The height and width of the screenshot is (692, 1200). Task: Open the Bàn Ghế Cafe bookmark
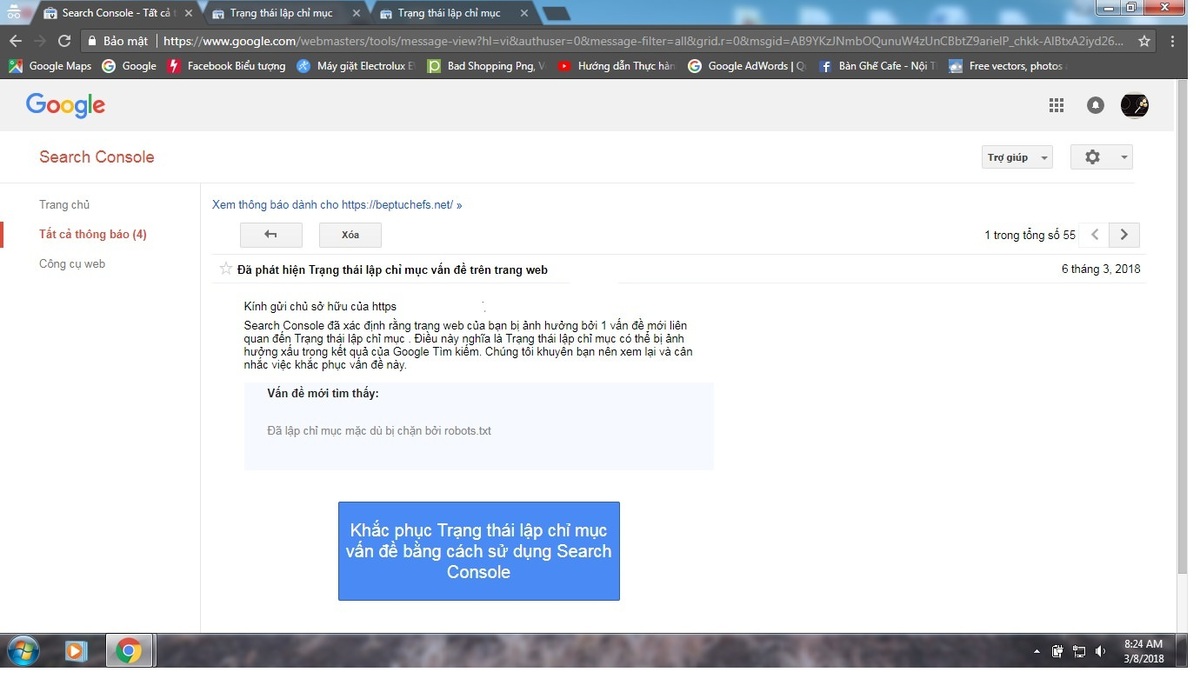pos(877,66)
